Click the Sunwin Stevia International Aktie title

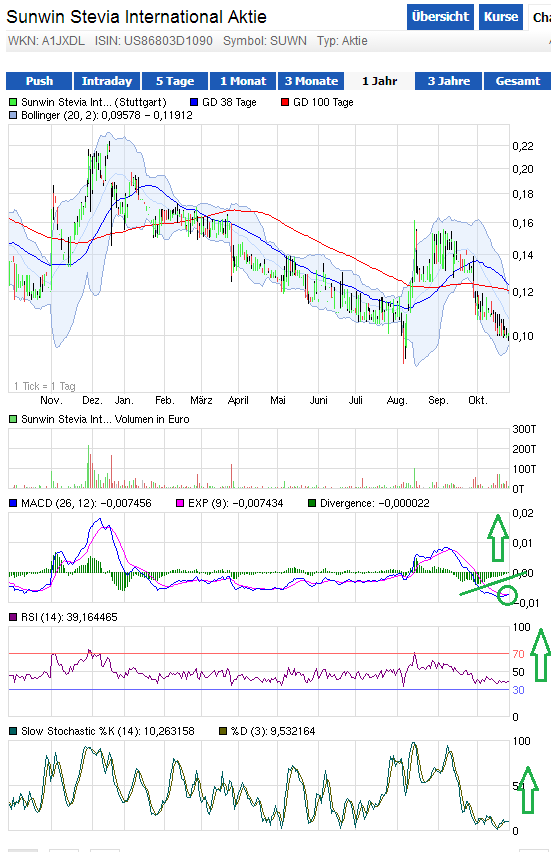tap(136, 17)
